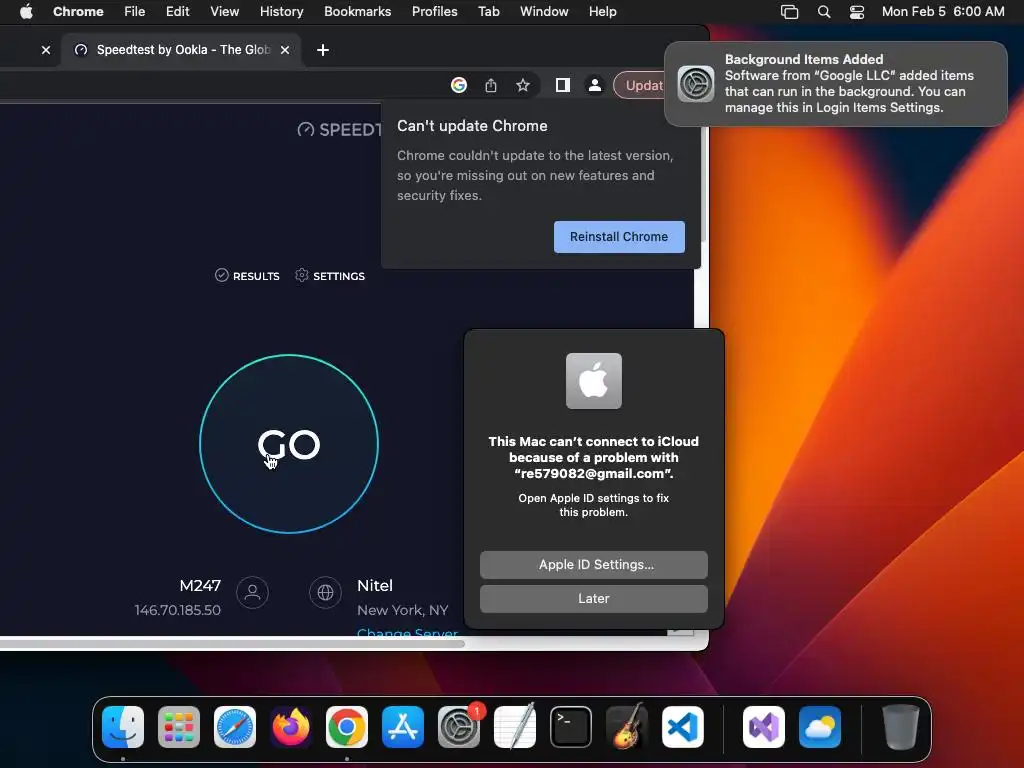Open Apple ID Settings from iCloud dialog
The height and width of the screenshot is (768, 1024).
[594, 565]
